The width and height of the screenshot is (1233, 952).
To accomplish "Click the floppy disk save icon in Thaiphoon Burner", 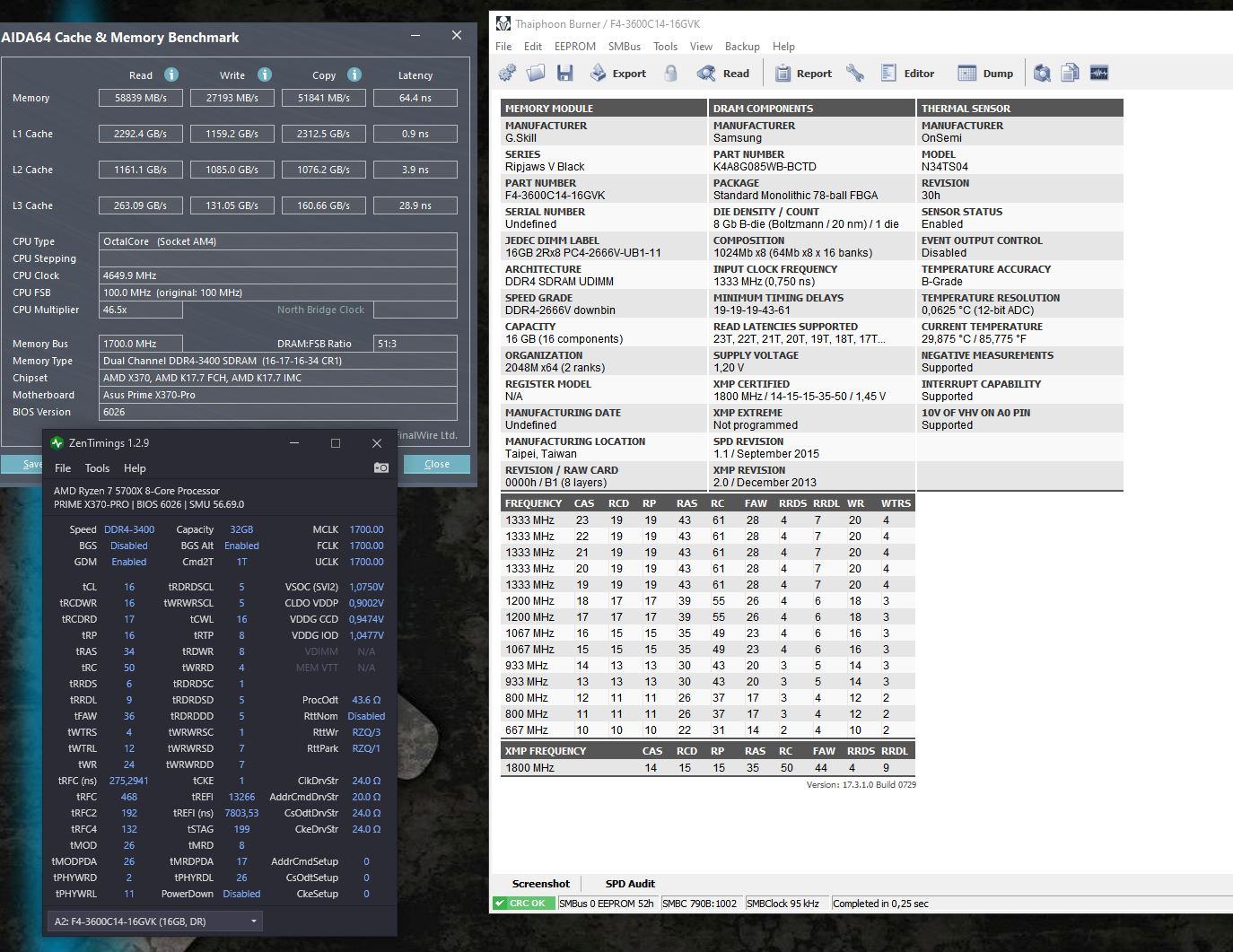I will 564,74.
